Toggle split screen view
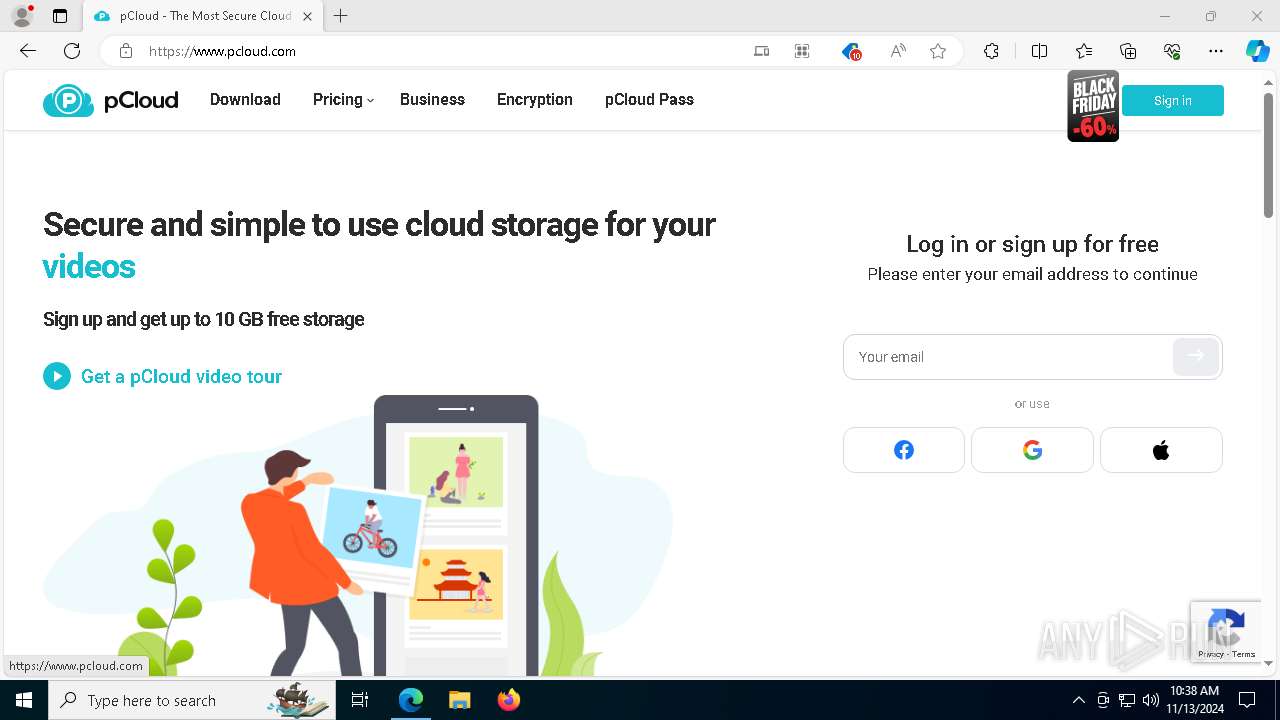 pos(1039,51)
